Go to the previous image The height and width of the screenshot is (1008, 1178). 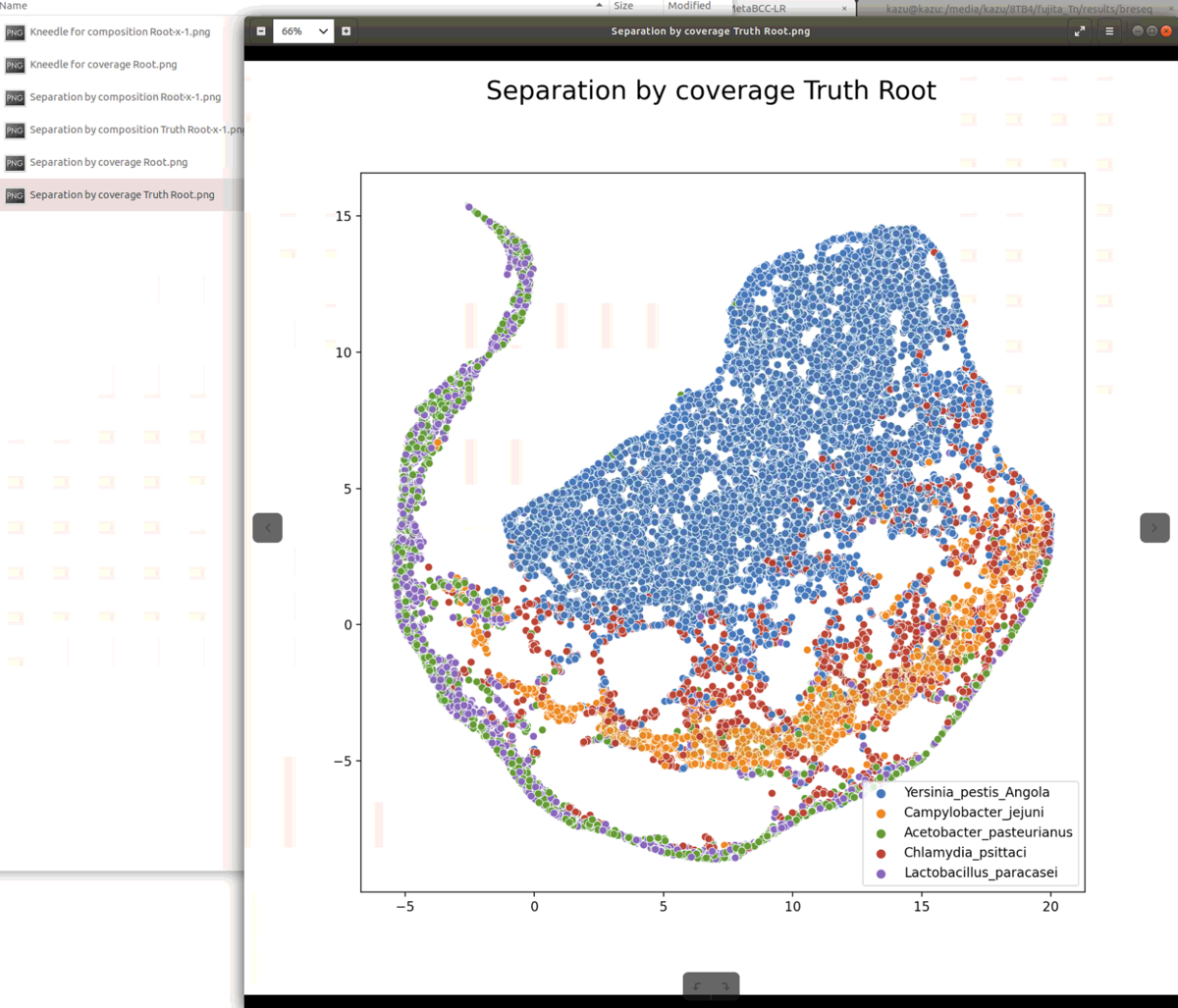(267, 527)
